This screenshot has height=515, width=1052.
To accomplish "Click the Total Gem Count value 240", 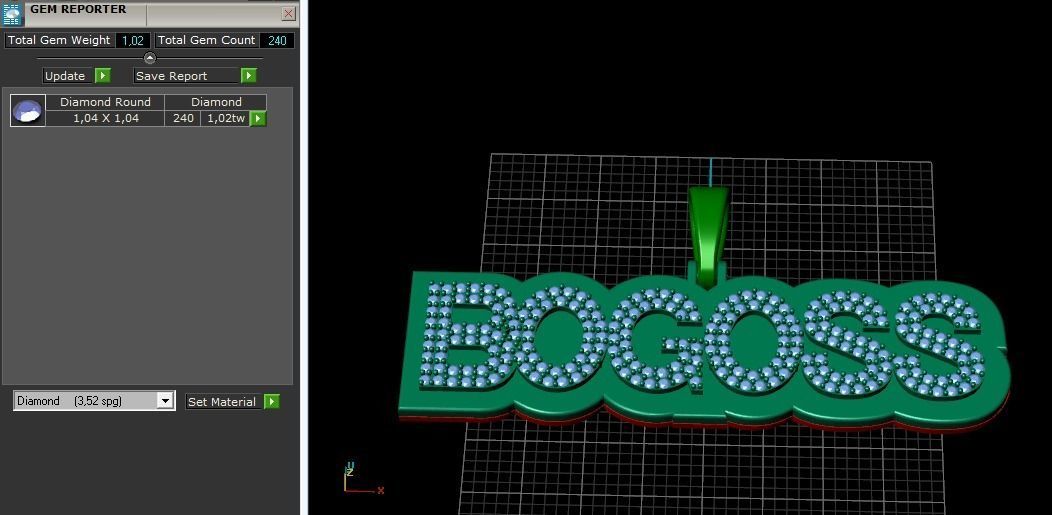I will pos(277,40).
